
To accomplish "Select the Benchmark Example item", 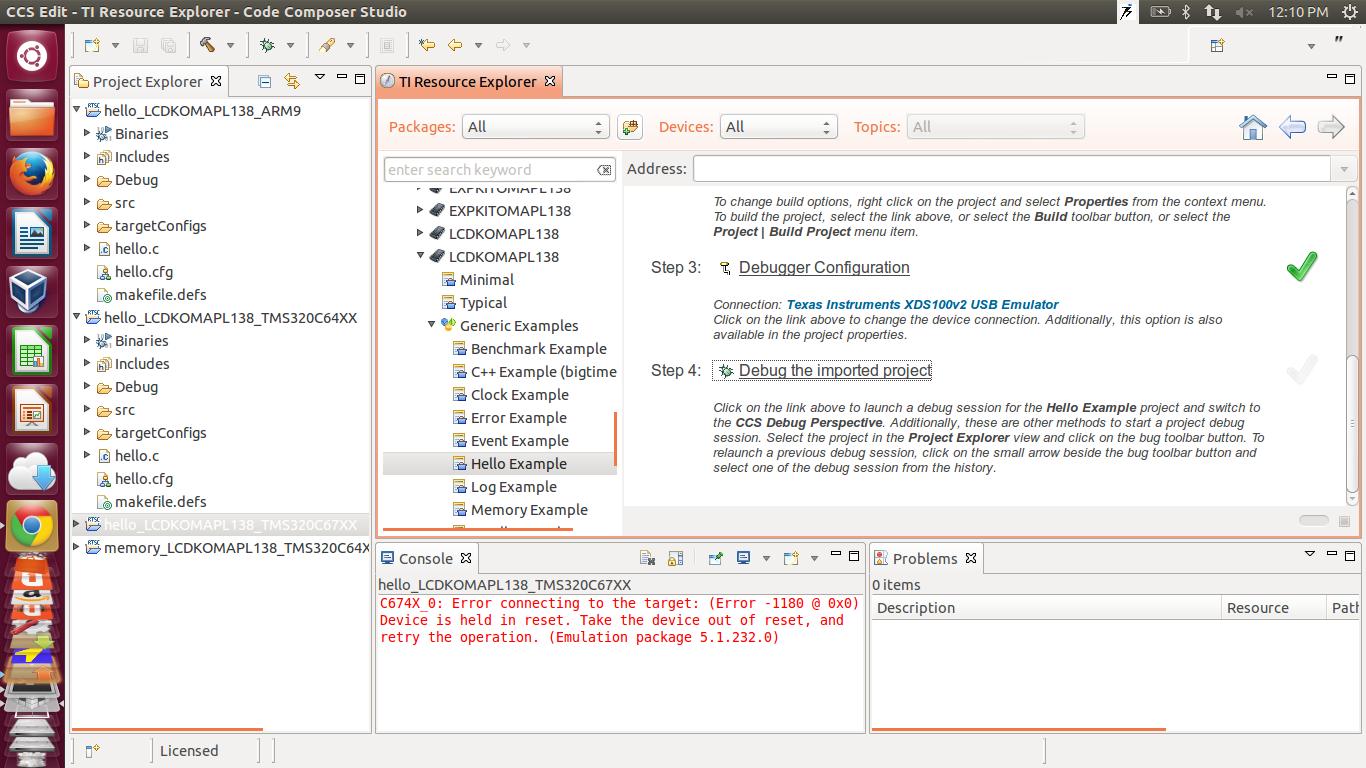I will point(539,349).
